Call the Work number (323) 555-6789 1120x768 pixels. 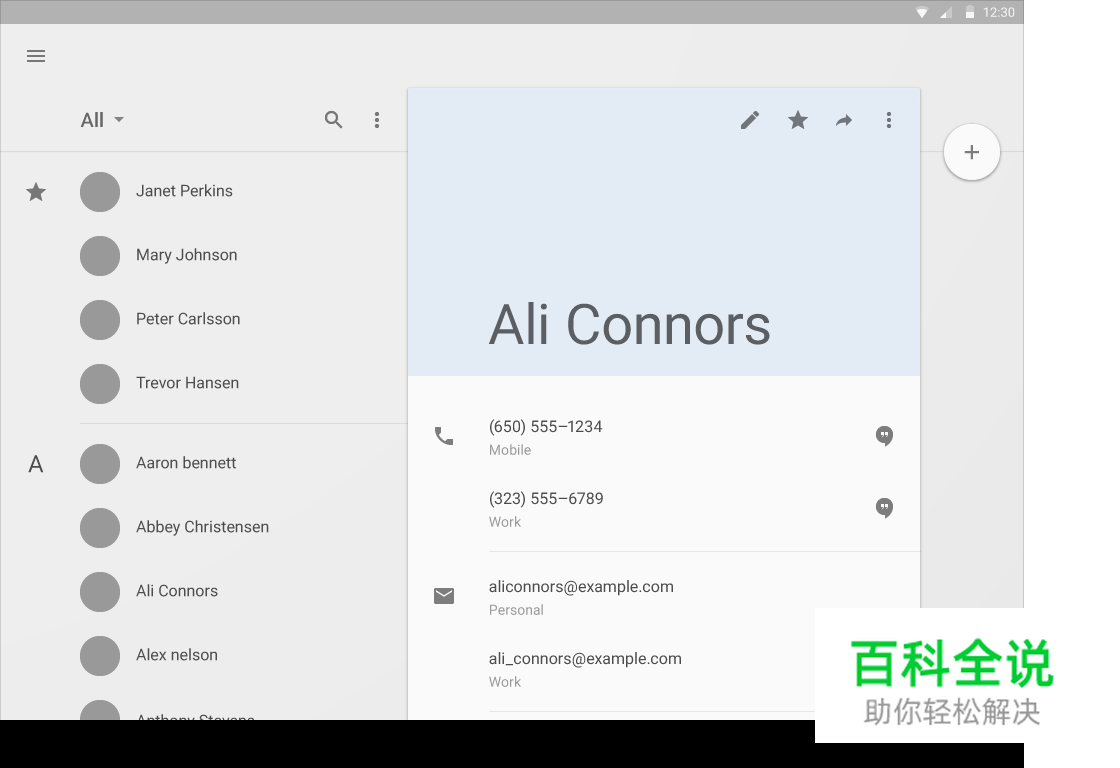tap(546, 498)
